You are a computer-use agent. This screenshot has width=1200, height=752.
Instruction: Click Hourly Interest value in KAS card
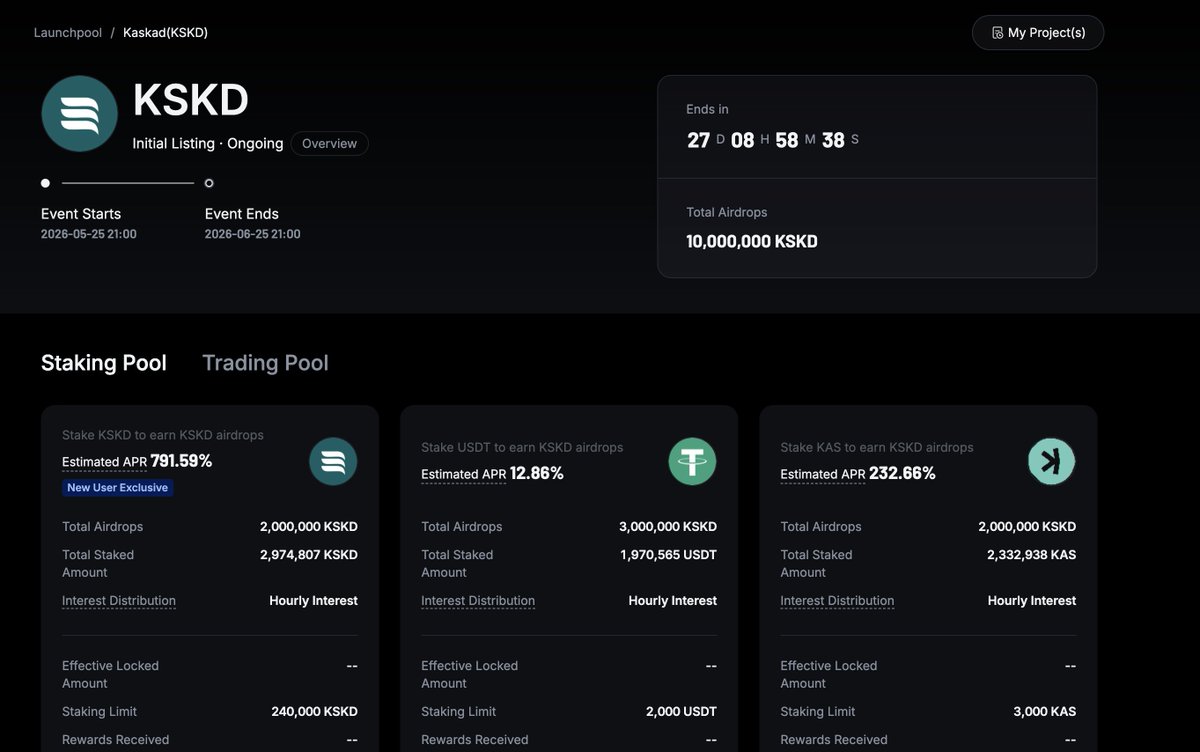[x=1032, y=601]
